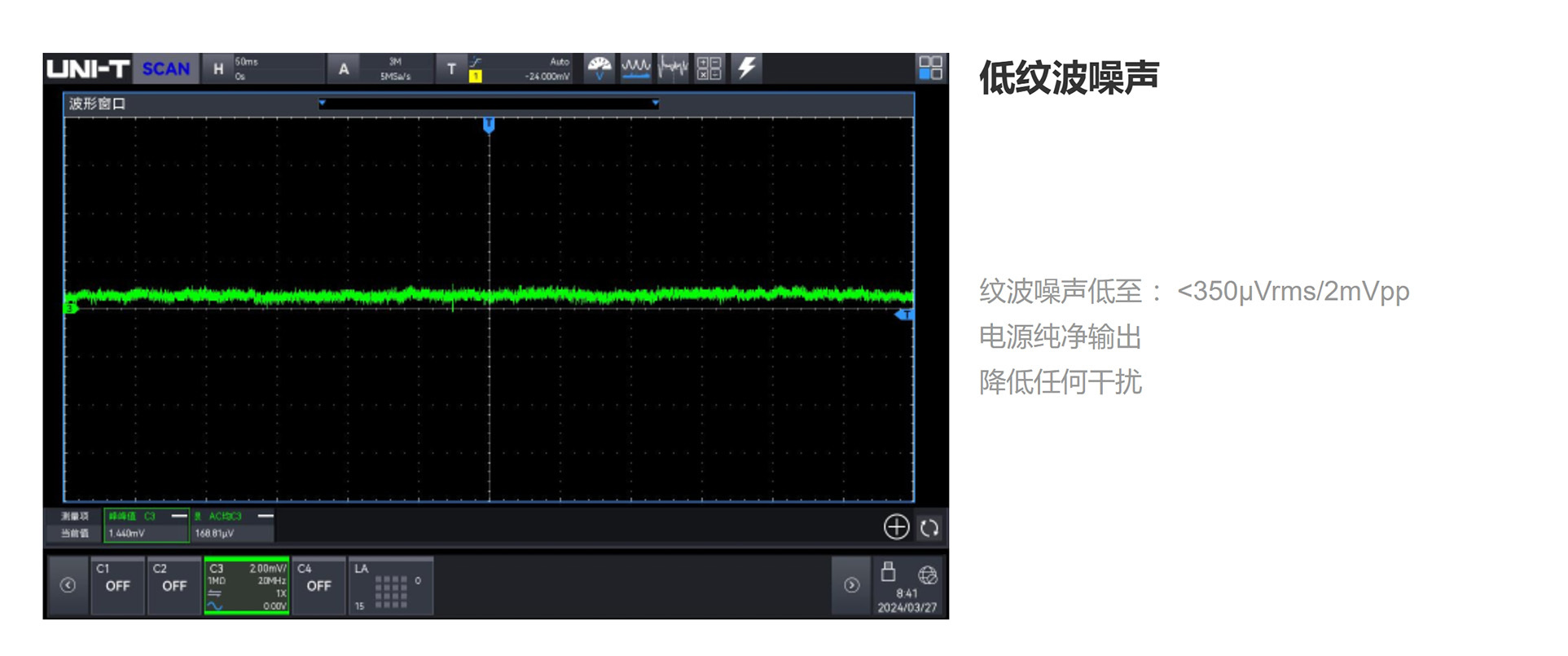Screen dimensions: 1568x656
Task: Click the lightning bolt quick action icon
Action: (x=746, y=68)
